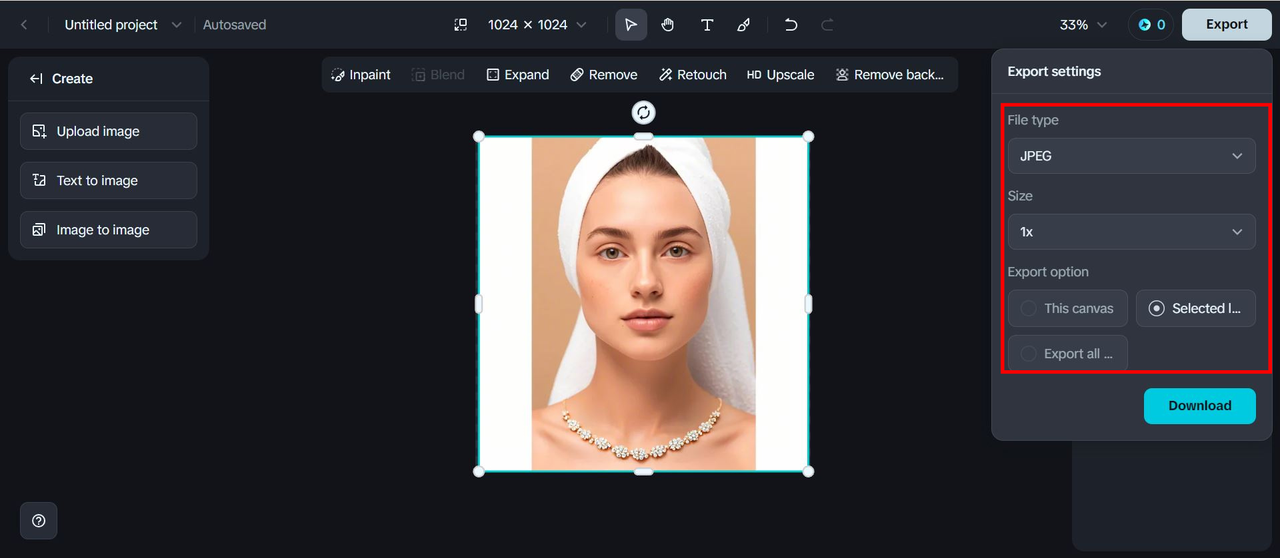Open the JPEG file type dropdown
The height and width of the screenshot is (558, 1280).
click(1131, 156)
